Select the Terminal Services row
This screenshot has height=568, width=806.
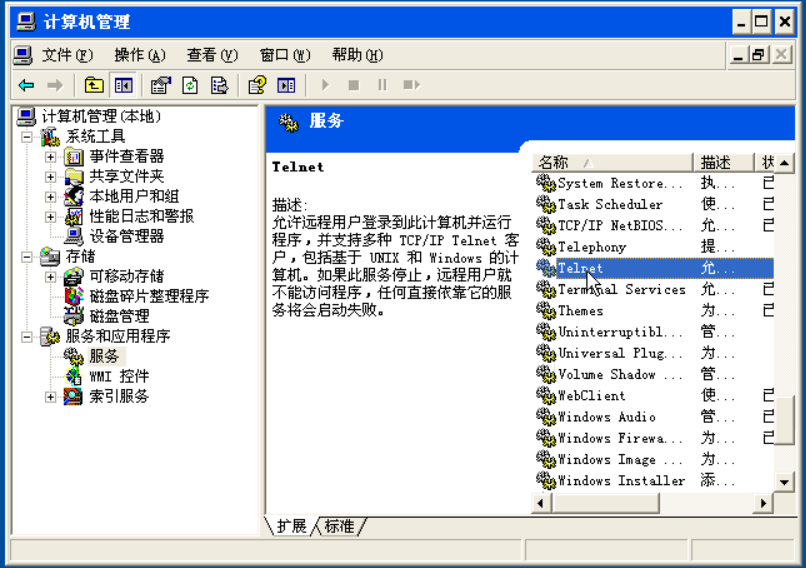click(x=653, y=289)
